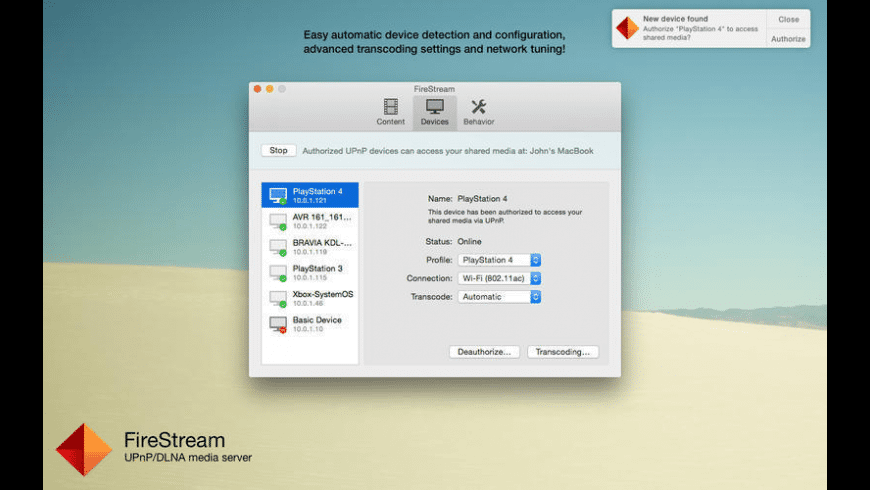Viewport: 870px width, 490px height.
Task: Select the Devices tab monitor icon
Action: [434, 107]
